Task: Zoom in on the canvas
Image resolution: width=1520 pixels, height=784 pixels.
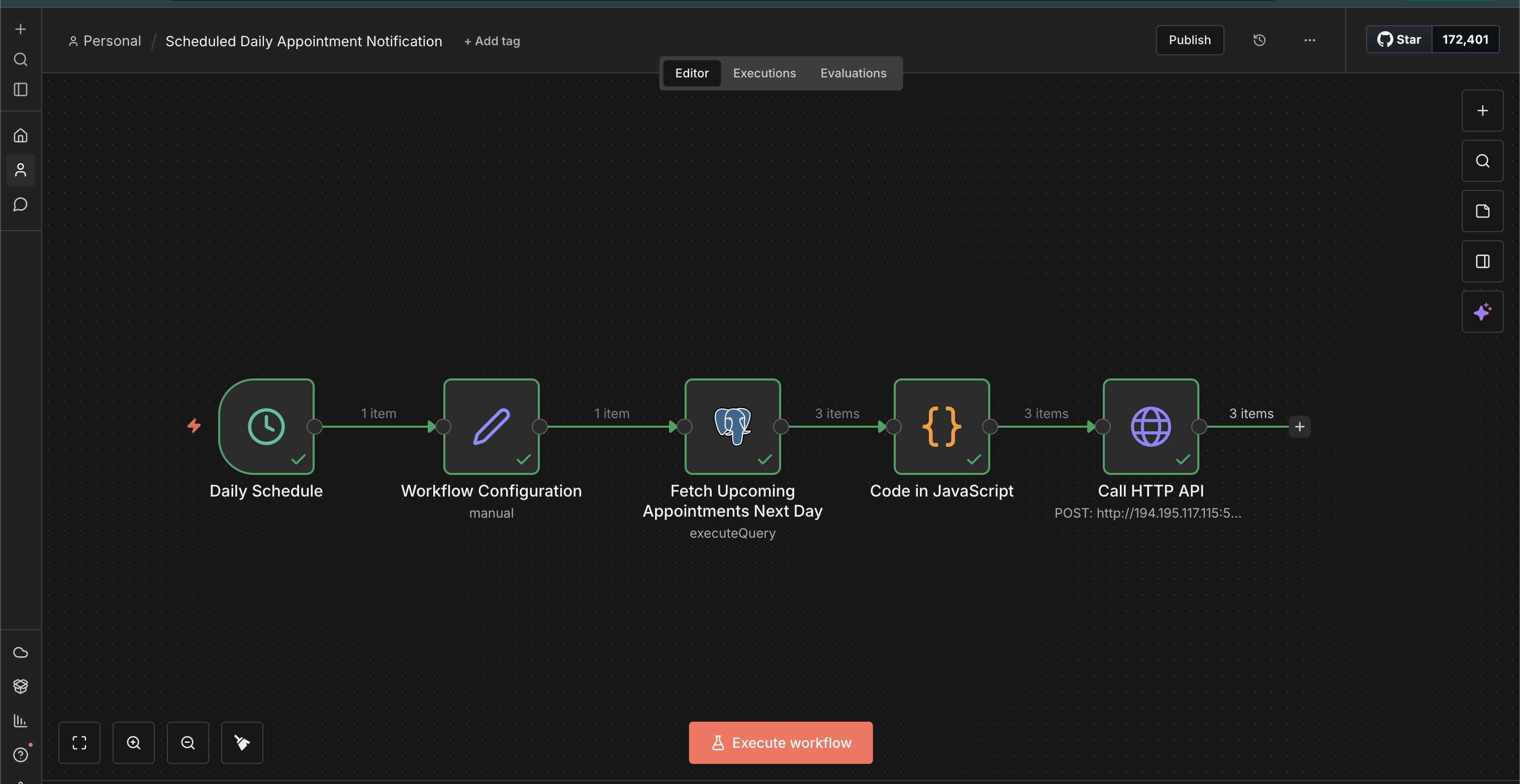Action: coord(133,743)
